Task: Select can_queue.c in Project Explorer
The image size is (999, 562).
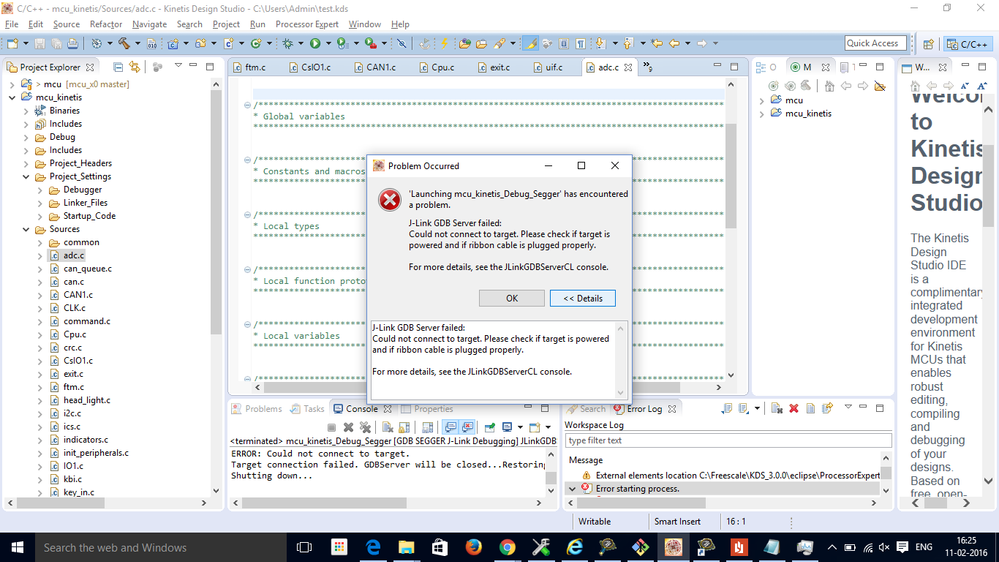Action: 87,269
